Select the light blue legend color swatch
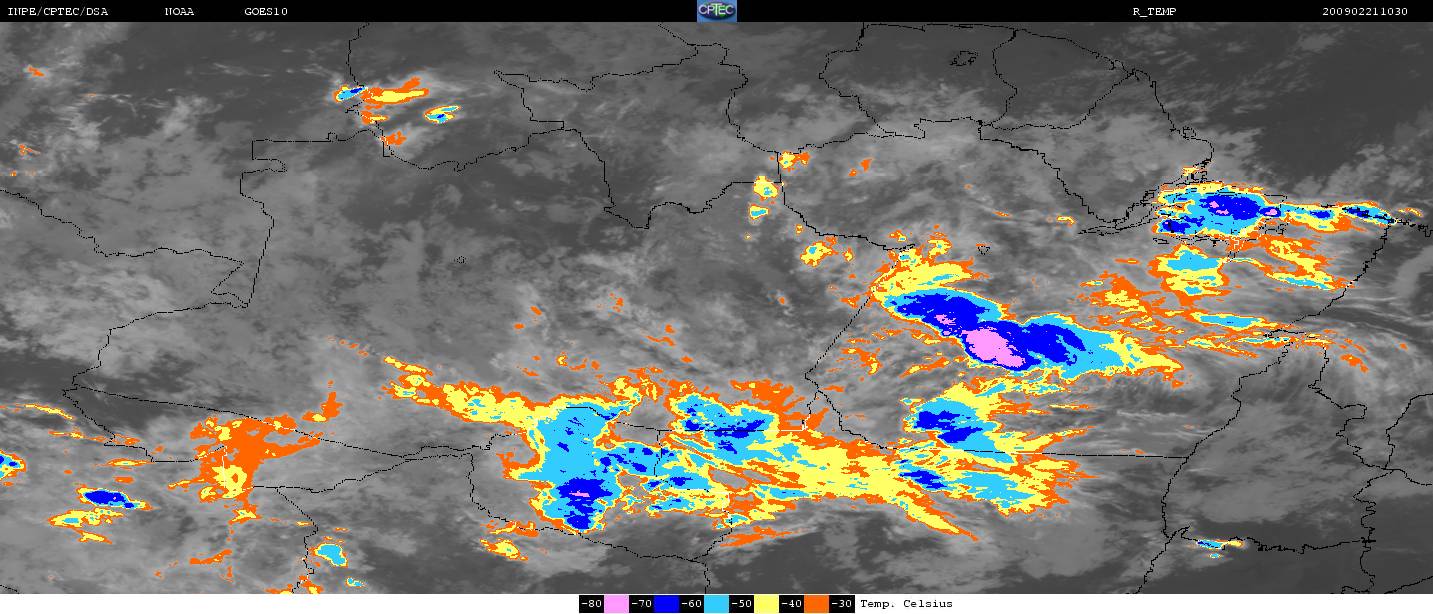 (716, 604)
